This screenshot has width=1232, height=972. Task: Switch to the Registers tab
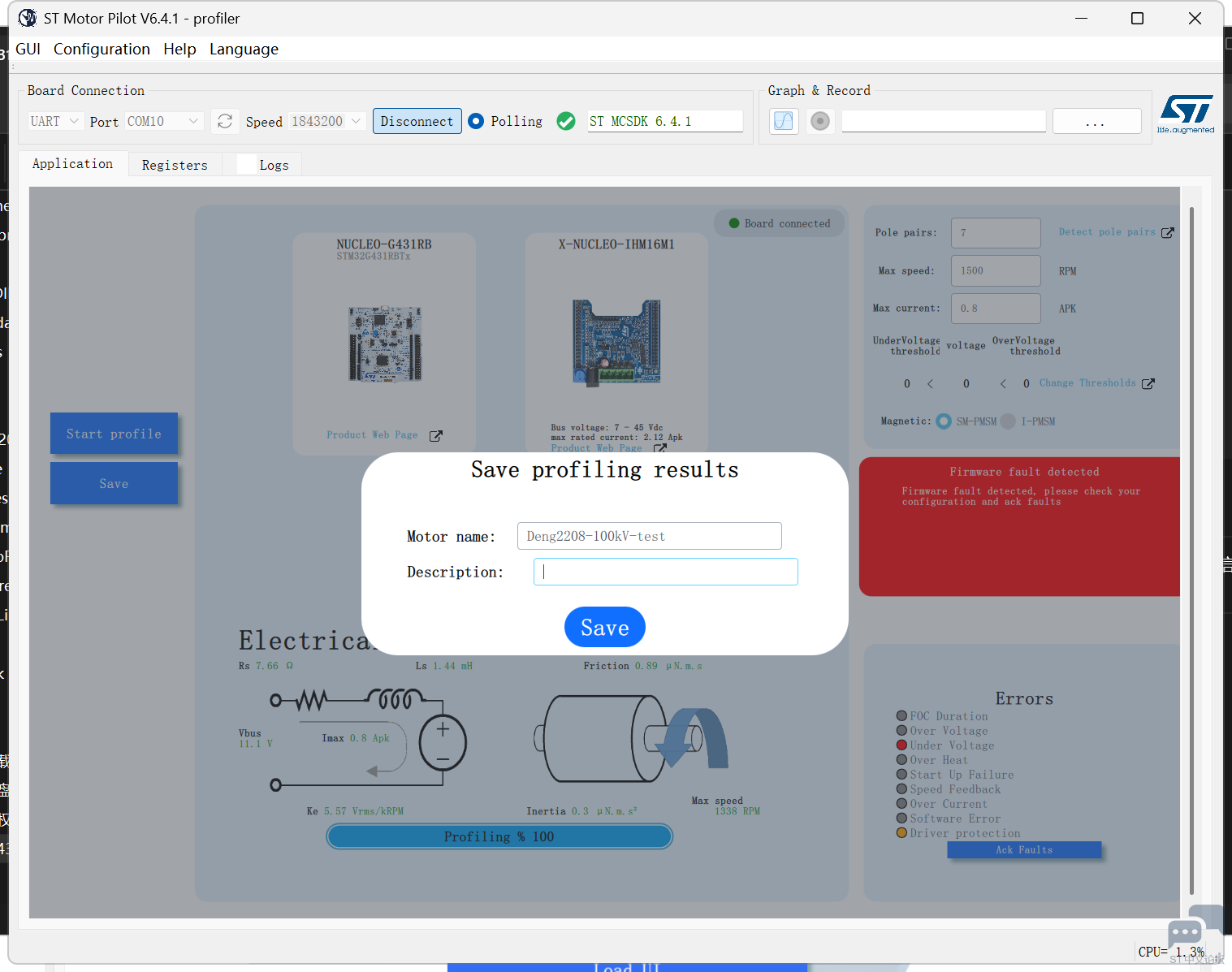point(175,165)
